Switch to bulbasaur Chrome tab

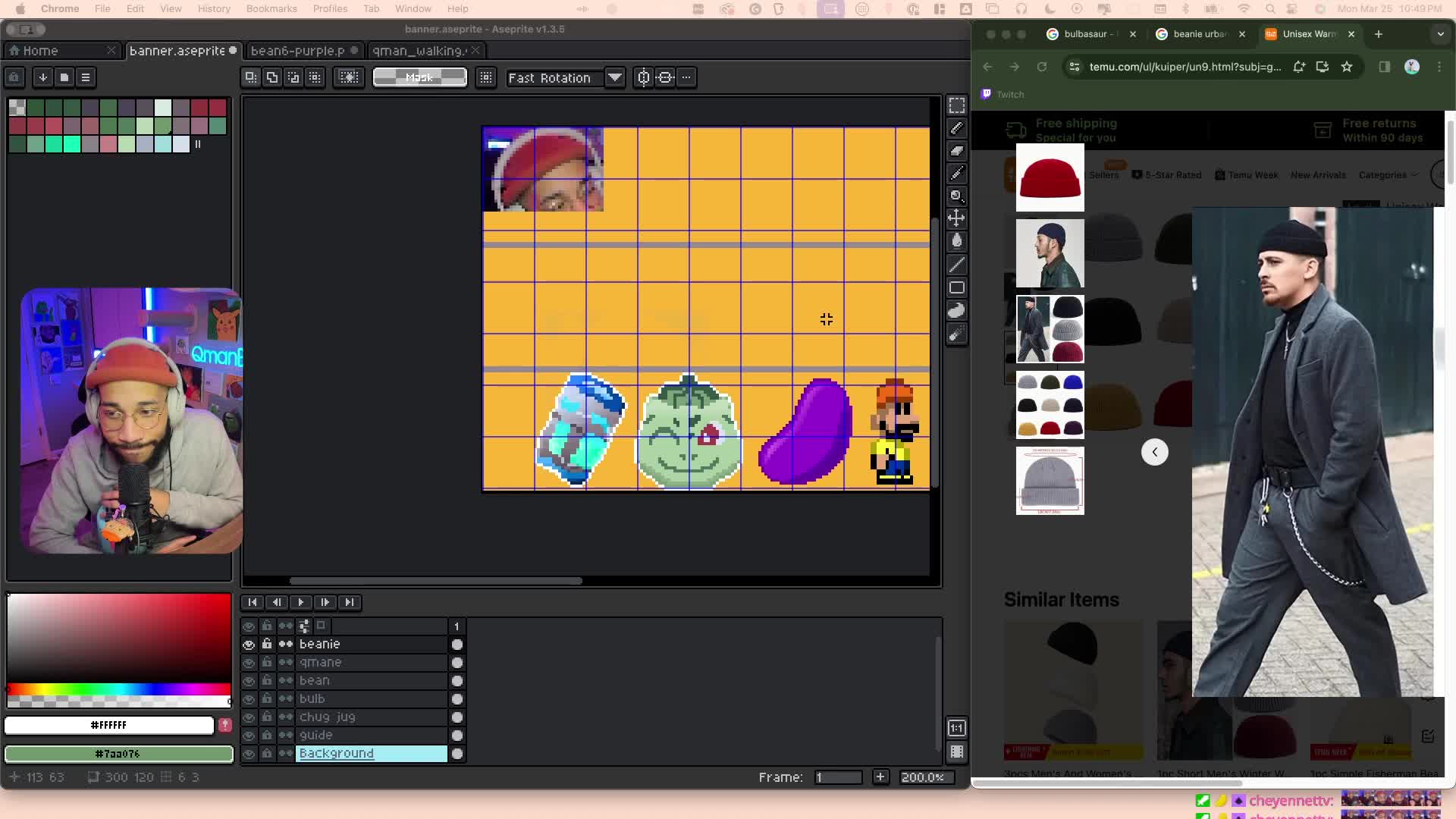pyautogui.click(x=1091, y=34)
